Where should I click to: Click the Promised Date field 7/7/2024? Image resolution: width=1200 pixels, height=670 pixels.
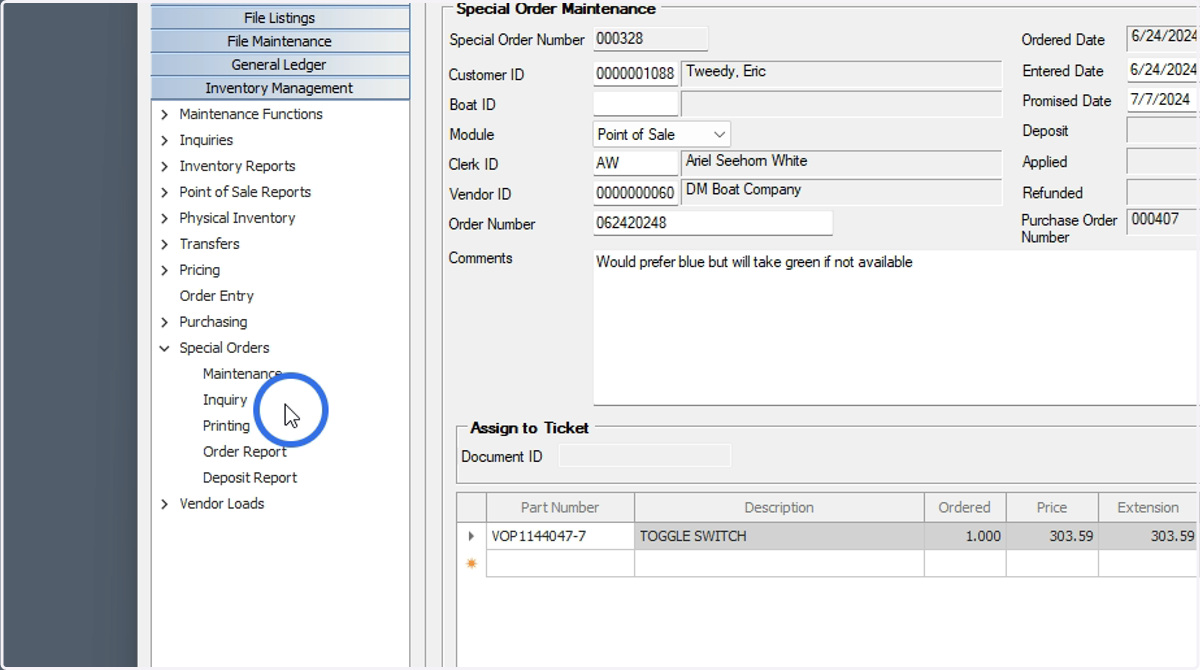pos(1163,100)
